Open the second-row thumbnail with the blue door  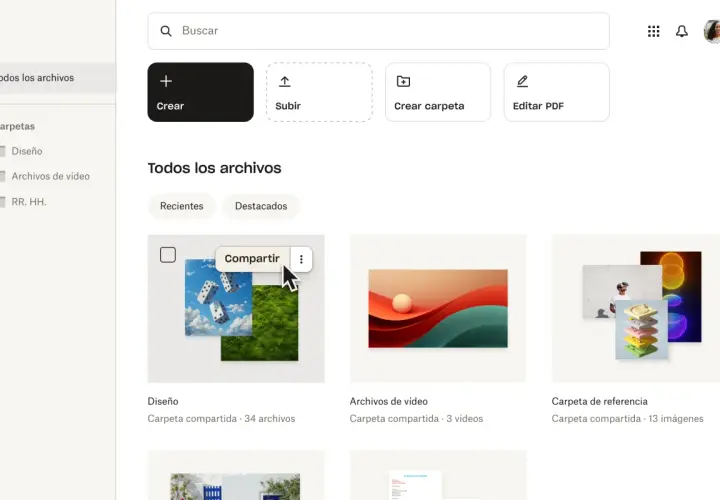[x=236, y=476]
